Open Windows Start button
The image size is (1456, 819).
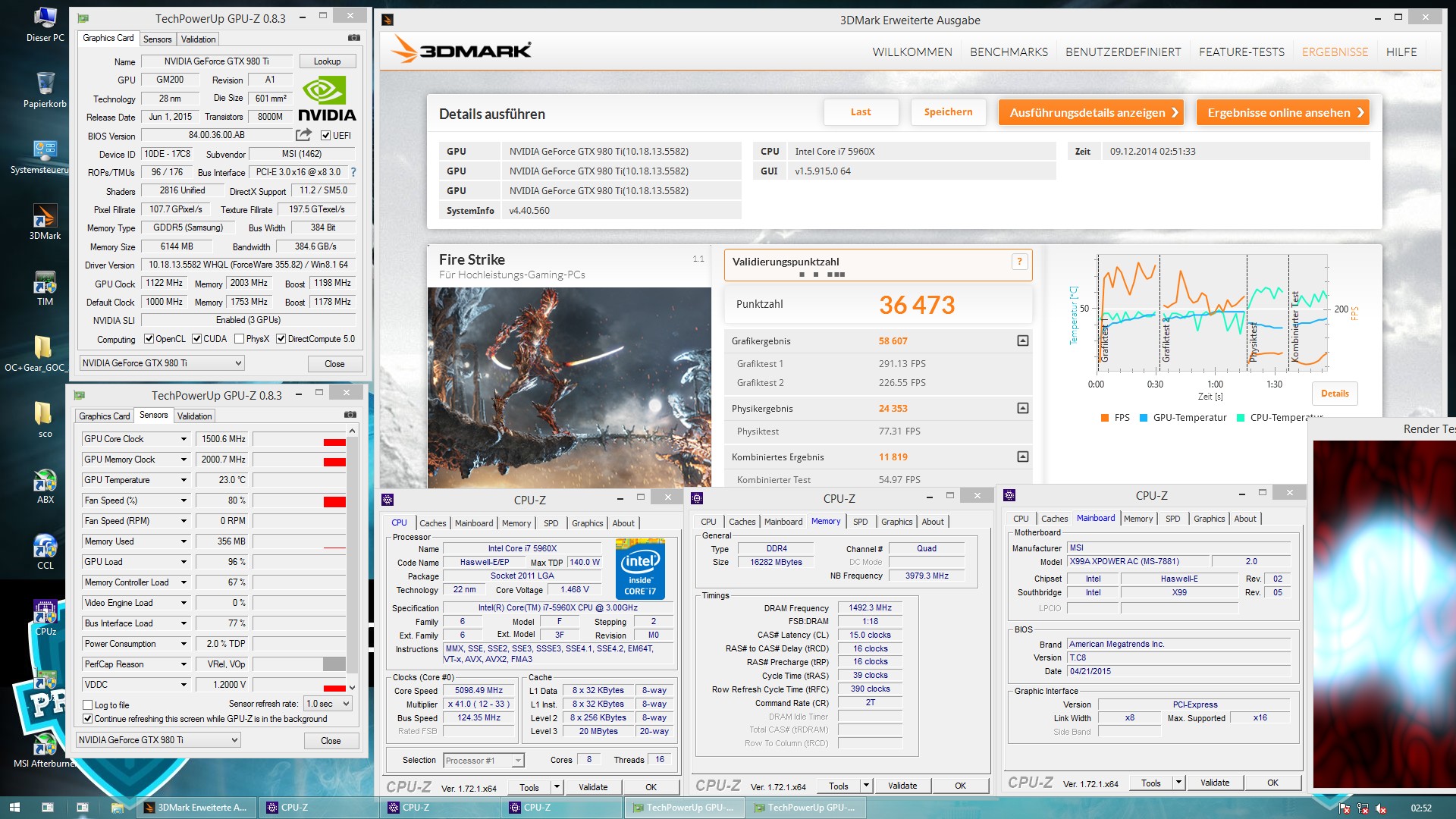[x=14, y=808]
